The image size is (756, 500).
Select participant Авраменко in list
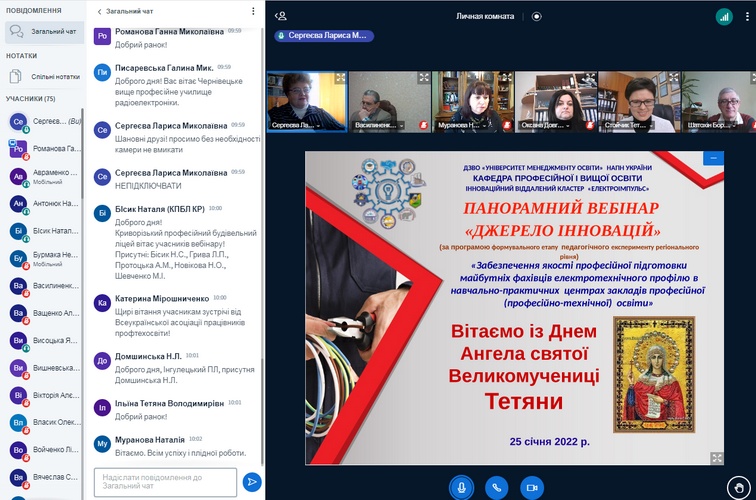[44, 176]
